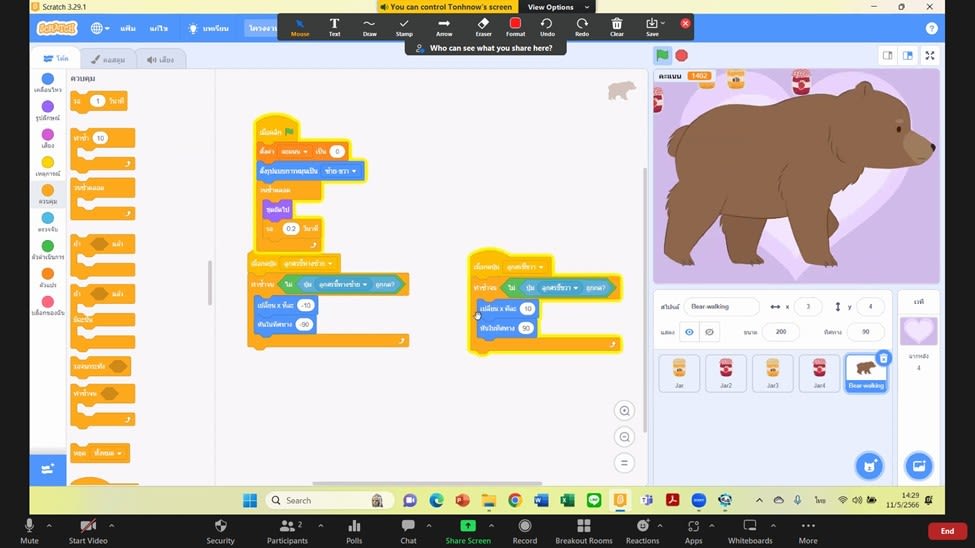
Task: Switch to small stage layout
Action: click(x=887, y=55)
